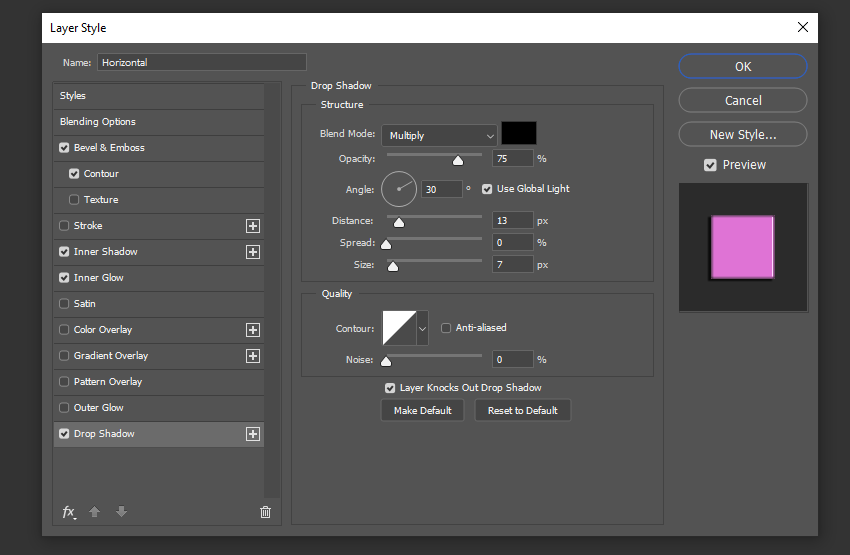Delete effect with trash icon
850x555 pixels.
[265, 512]
